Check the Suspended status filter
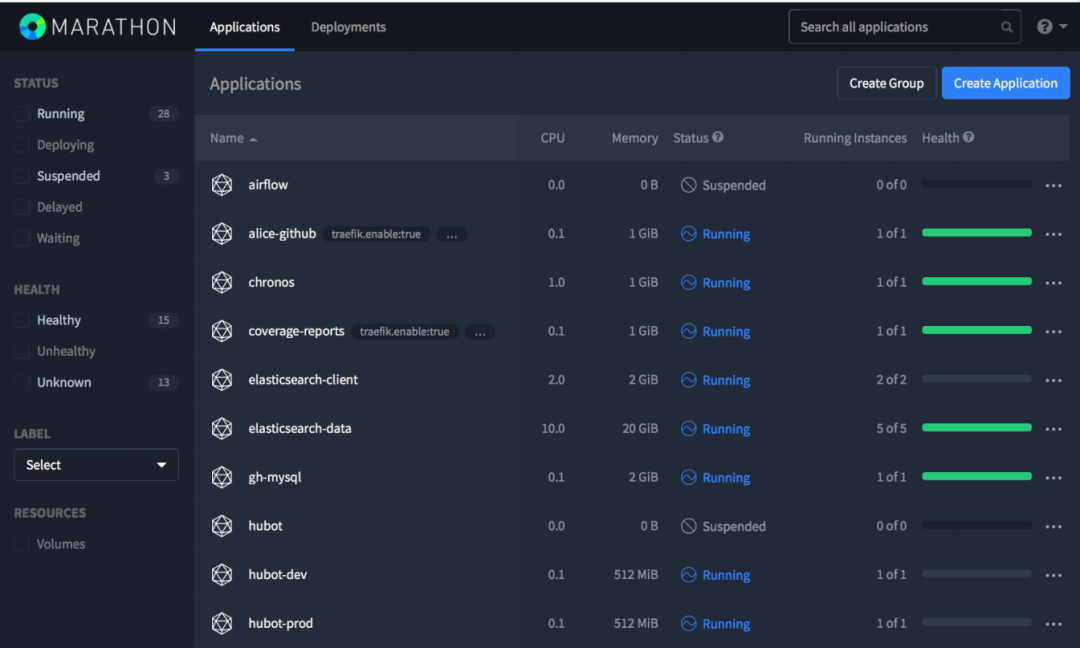The height and width of the screenshot is (648, 1080). coord(22,176)
